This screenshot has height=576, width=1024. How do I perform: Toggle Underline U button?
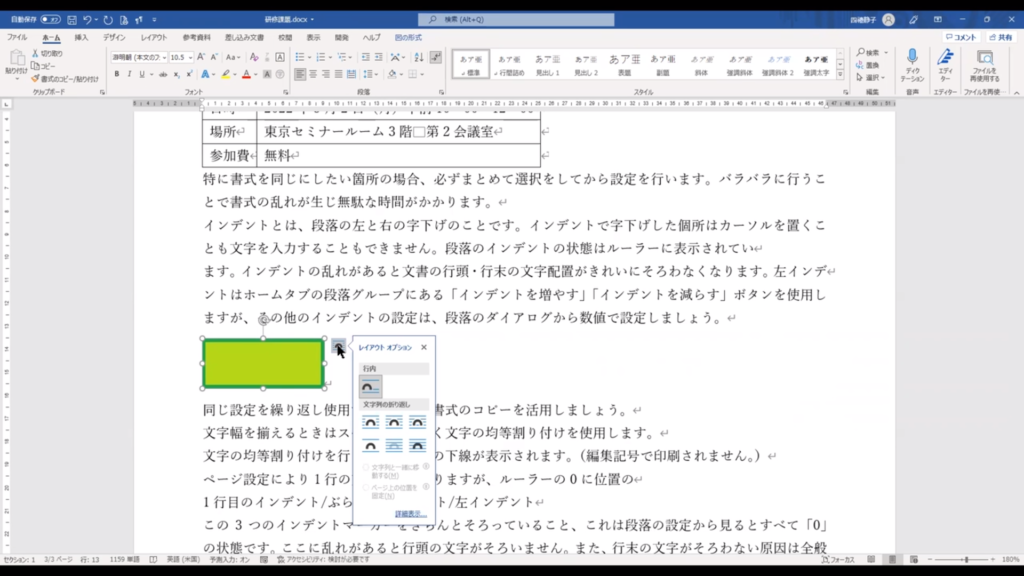tap(142, 74)
